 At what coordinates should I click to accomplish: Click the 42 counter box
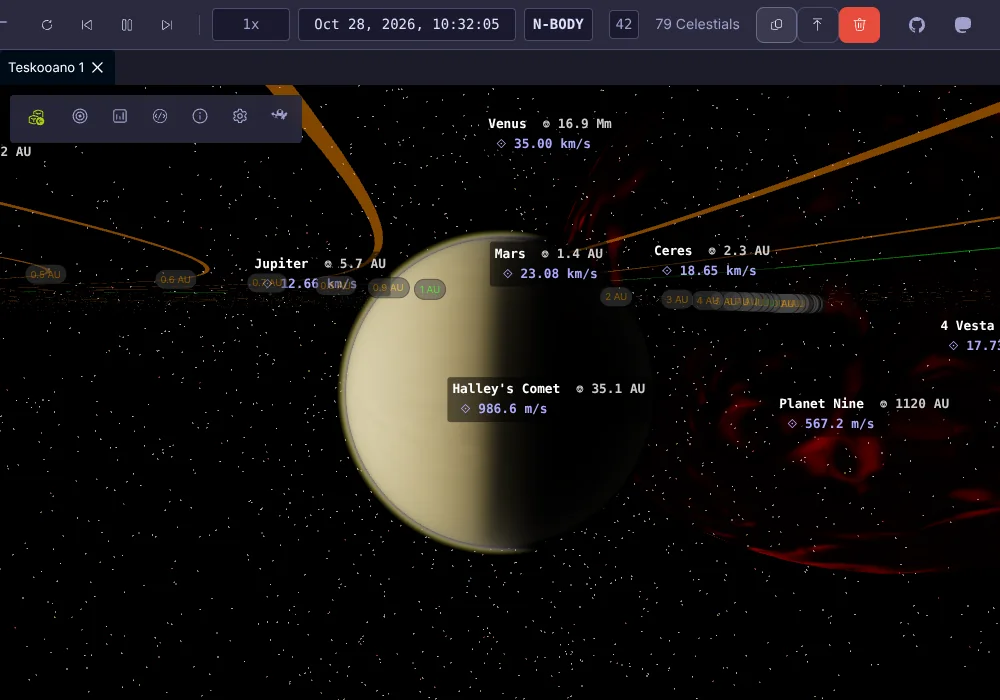(x=624, y=24)
